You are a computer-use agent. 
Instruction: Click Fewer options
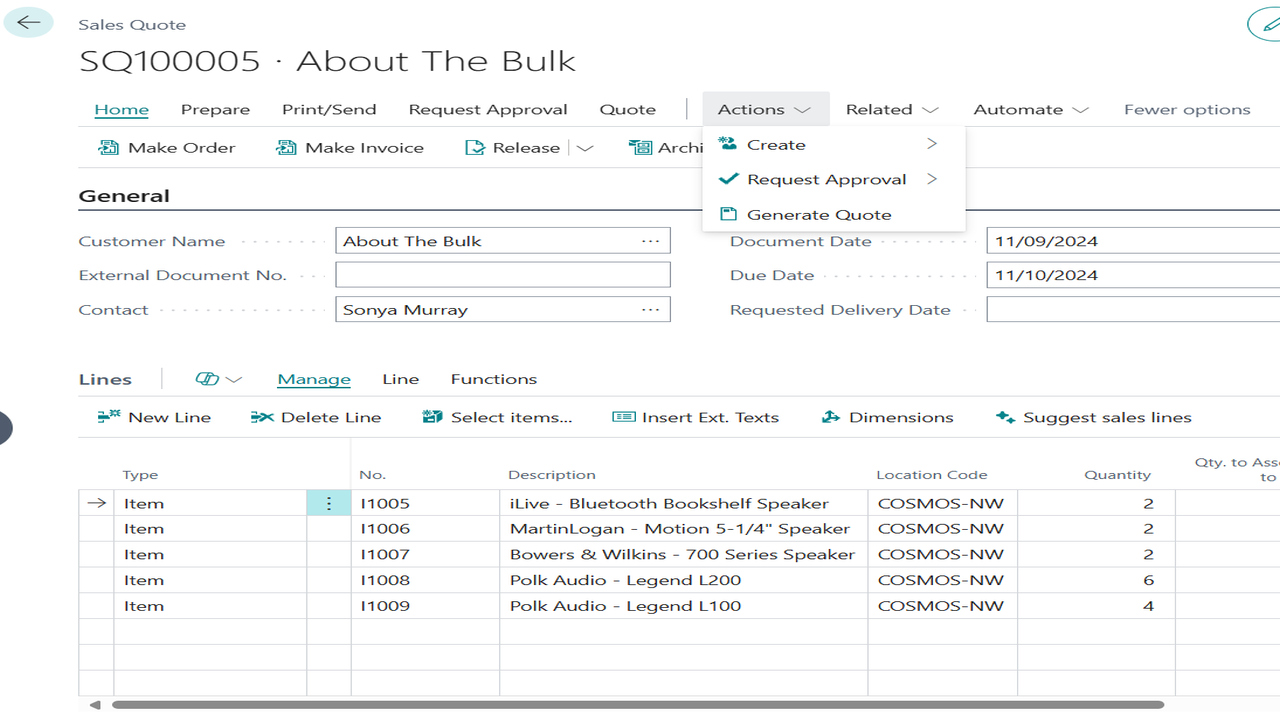[1187, 109]
